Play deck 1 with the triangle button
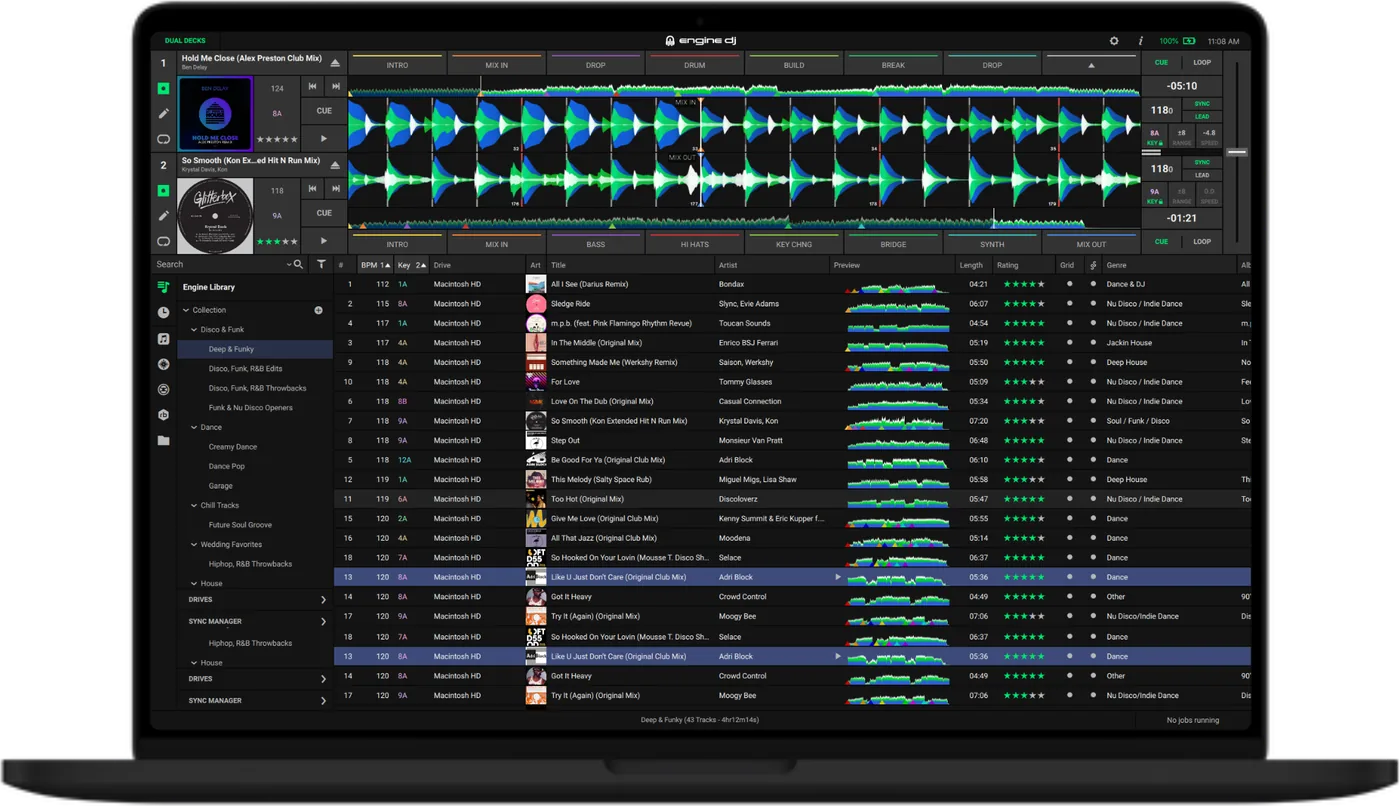The image size is (1400, 806). point(324,139)
